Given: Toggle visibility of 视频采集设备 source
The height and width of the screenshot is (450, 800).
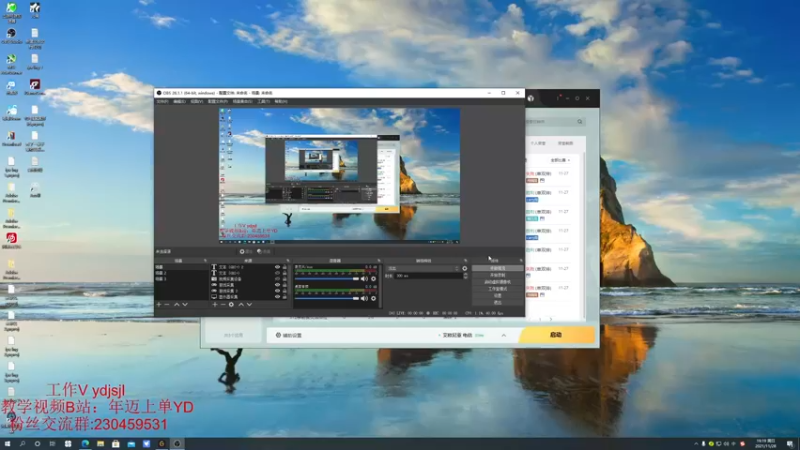Looking at the screenshot, I should tap(278, 279).
